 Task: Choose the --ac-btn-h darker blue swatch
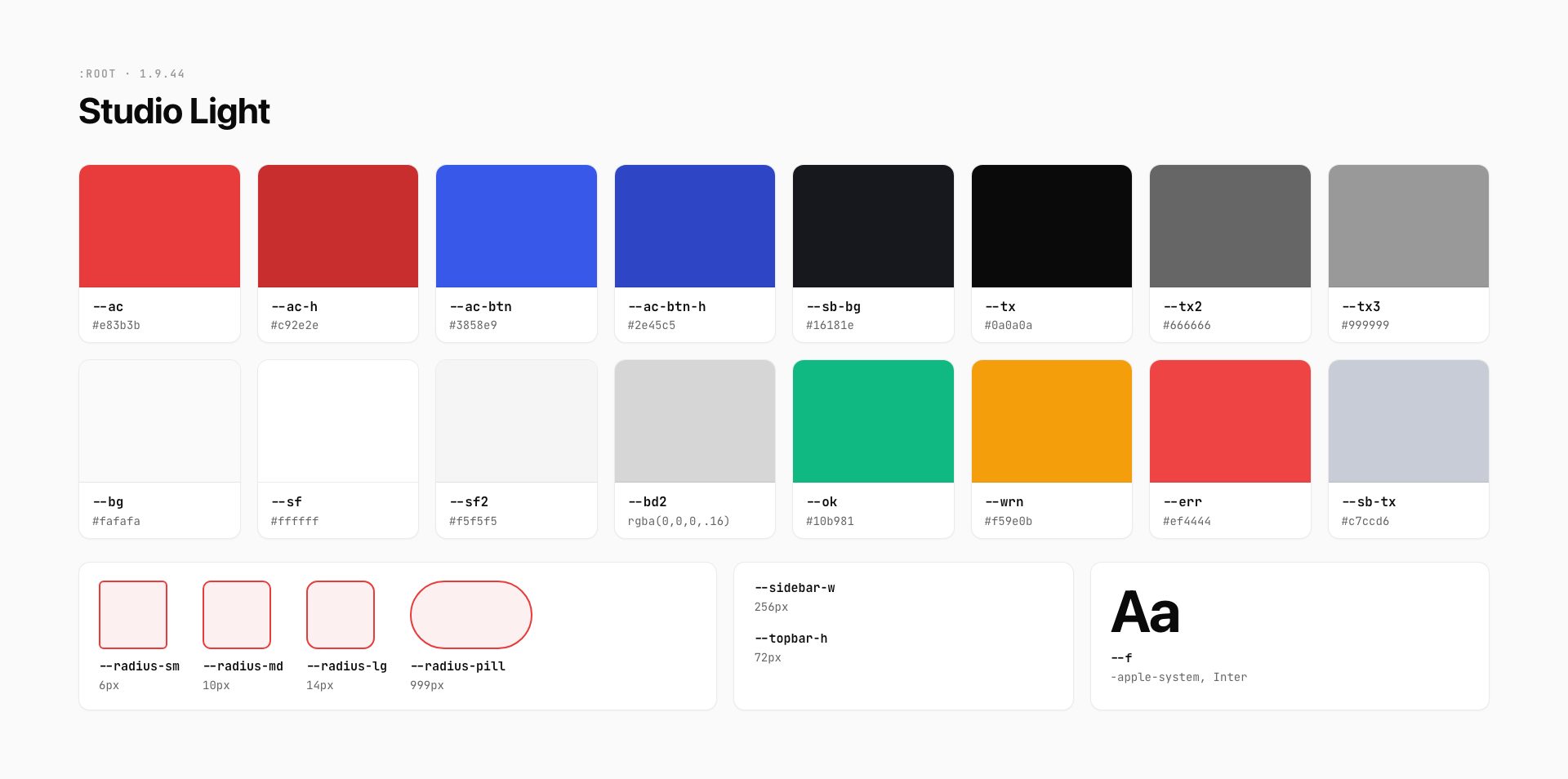click(695, 226)
